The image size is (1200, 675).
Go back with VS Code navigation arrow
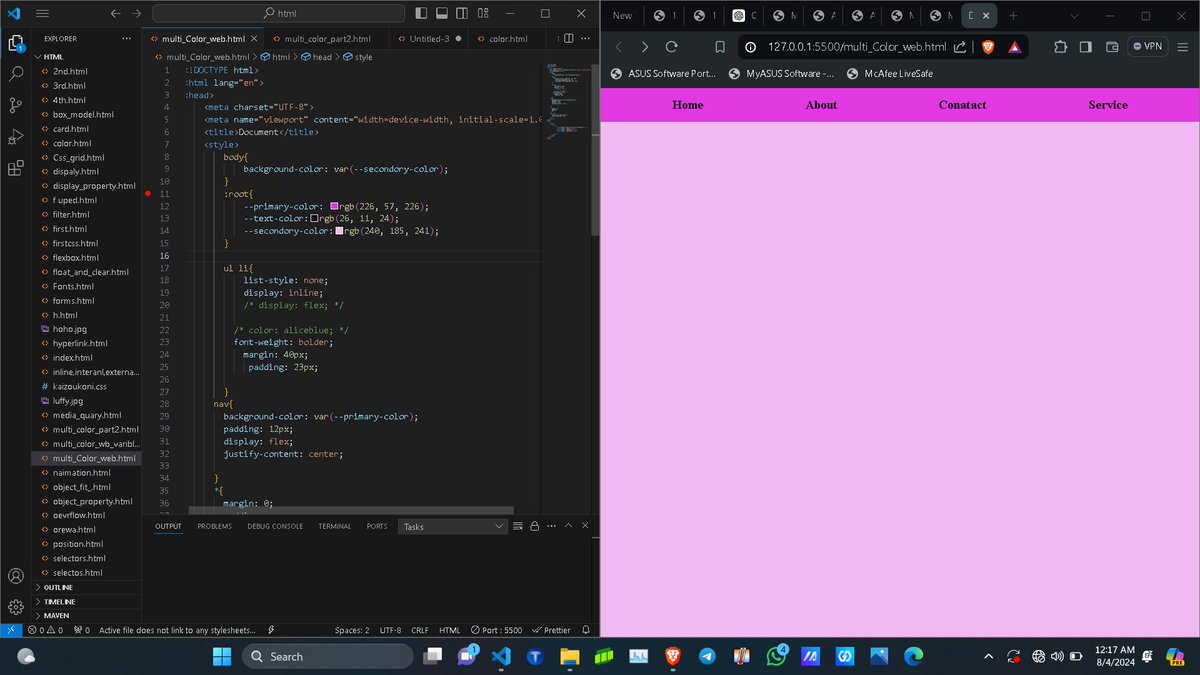115,14
